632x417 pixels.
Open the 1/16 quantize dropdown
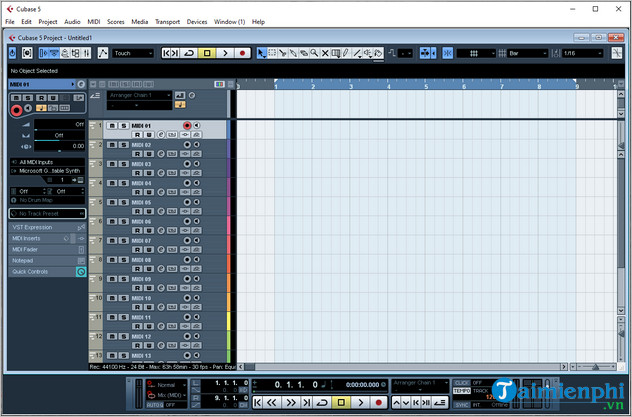click(x=582, y=53)
